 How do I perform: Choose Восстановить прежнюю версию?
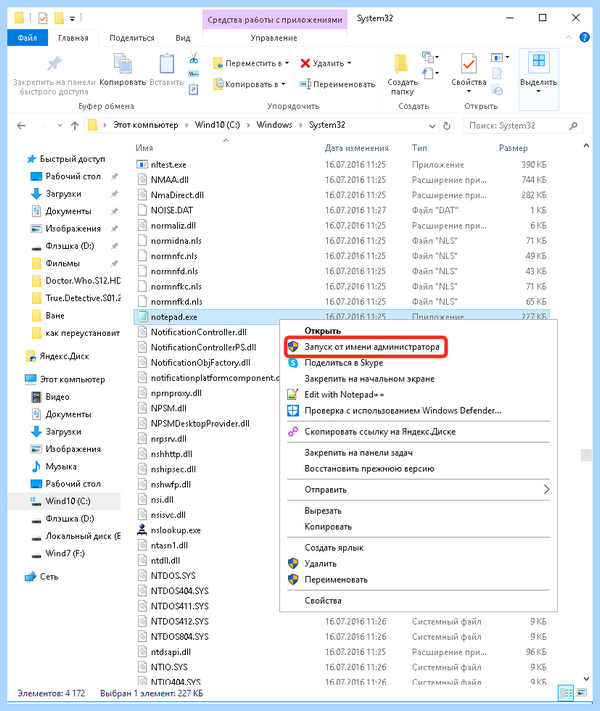369,468
